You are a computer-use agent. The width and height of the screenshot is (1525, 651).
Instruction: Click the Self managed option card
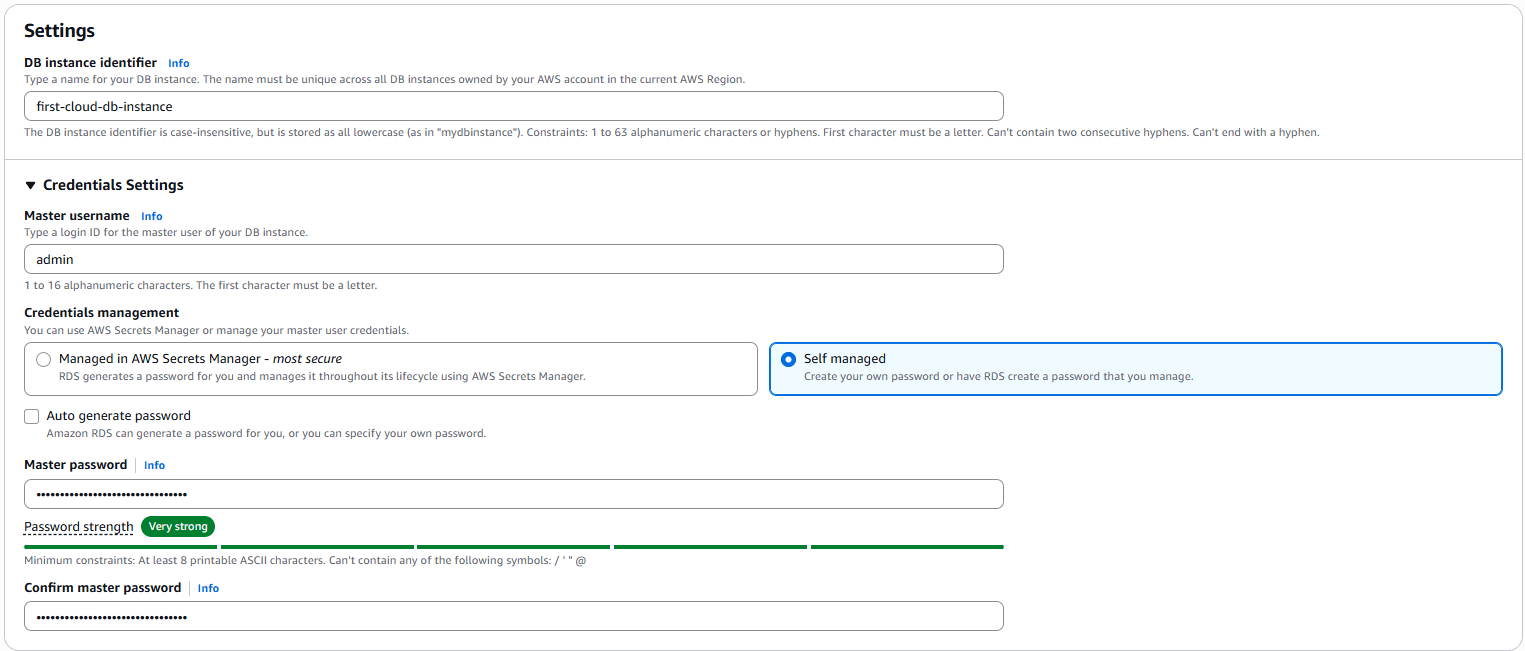(1135, 368)
